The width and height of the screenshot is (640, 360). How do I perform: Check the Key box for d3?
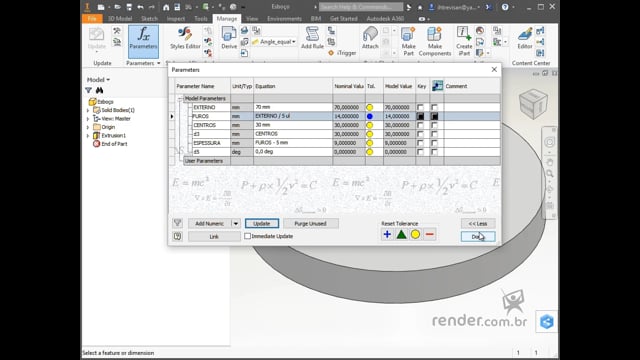click(x=420, y=134)
